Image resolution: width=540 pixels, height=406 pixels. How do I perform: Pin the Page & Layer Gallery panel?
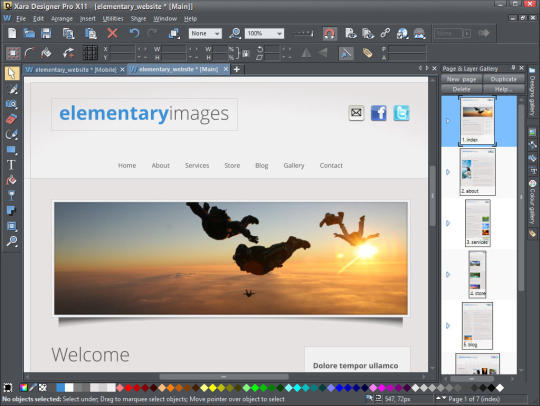[x=513, y=68]
